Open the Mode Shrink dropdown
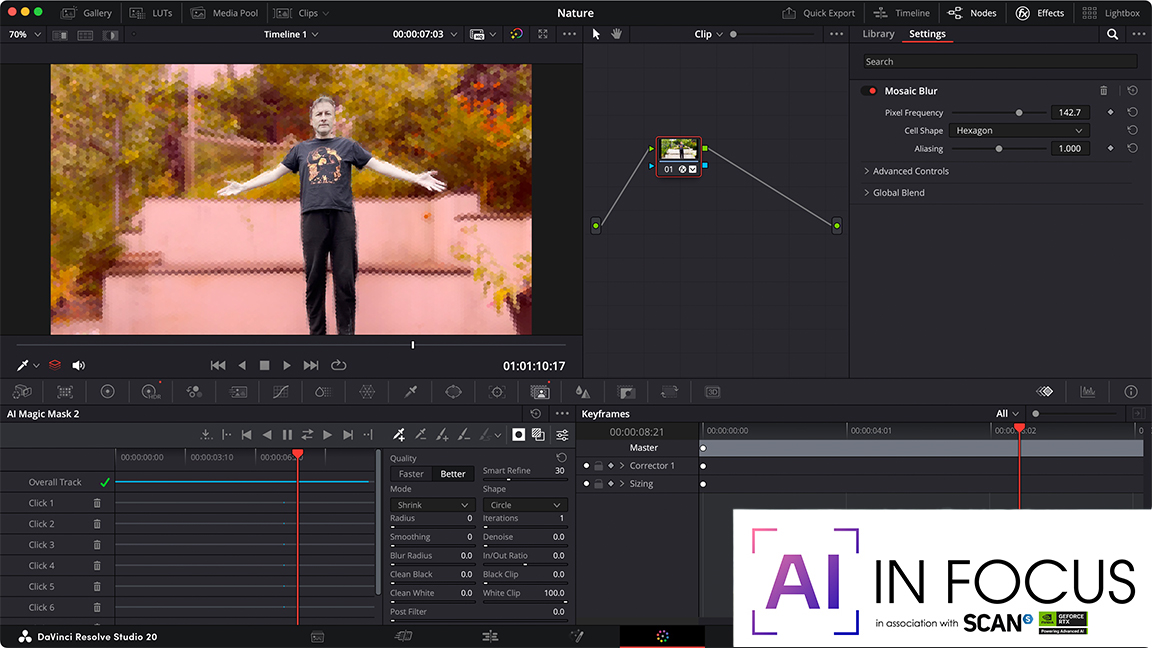Image resolution: width=1152 pixels, height=648 pixels. pos(432,505)
